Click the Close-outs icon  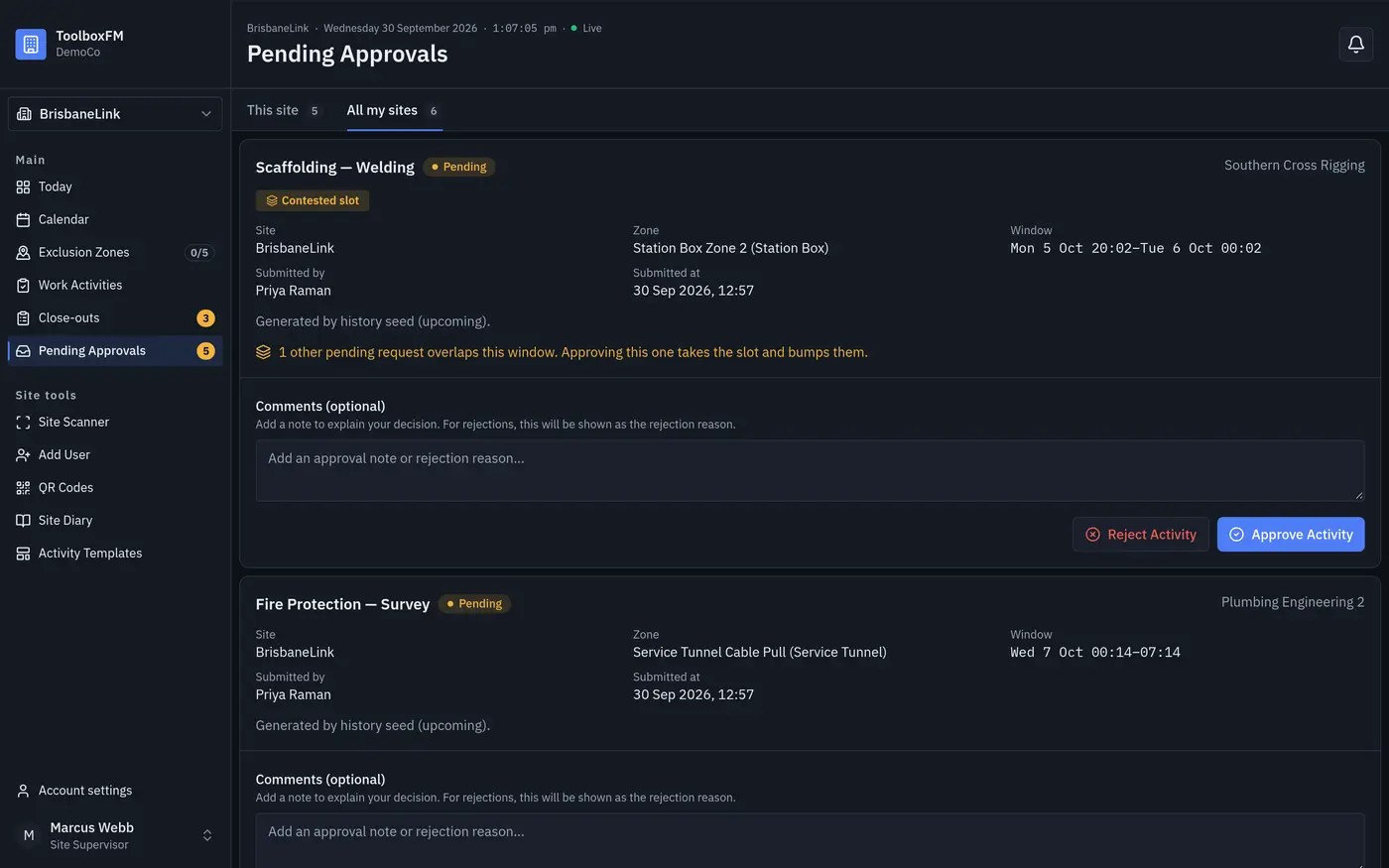[23, 317]
